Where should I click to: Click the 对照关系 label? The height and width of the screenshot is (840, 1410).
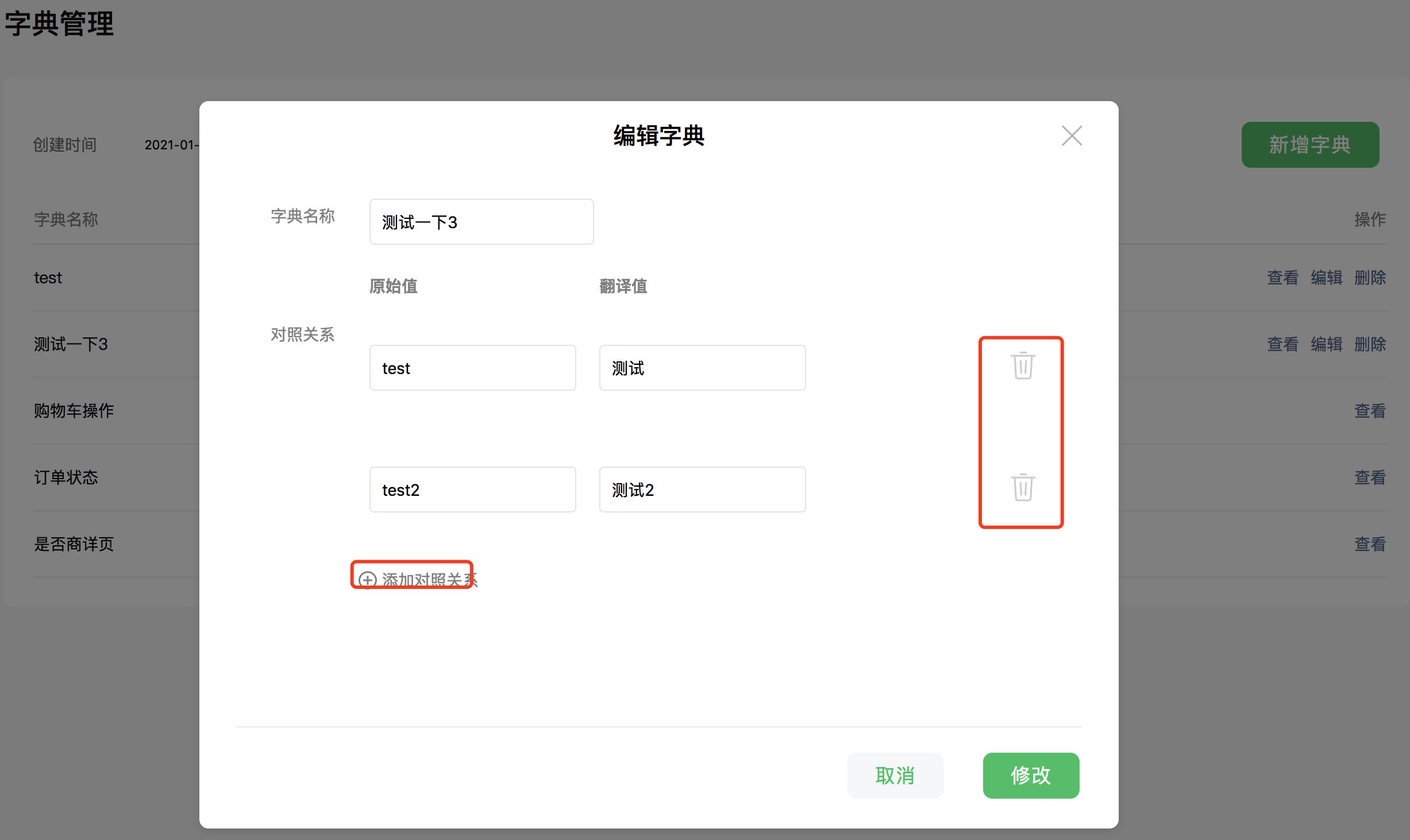[303, 334]
